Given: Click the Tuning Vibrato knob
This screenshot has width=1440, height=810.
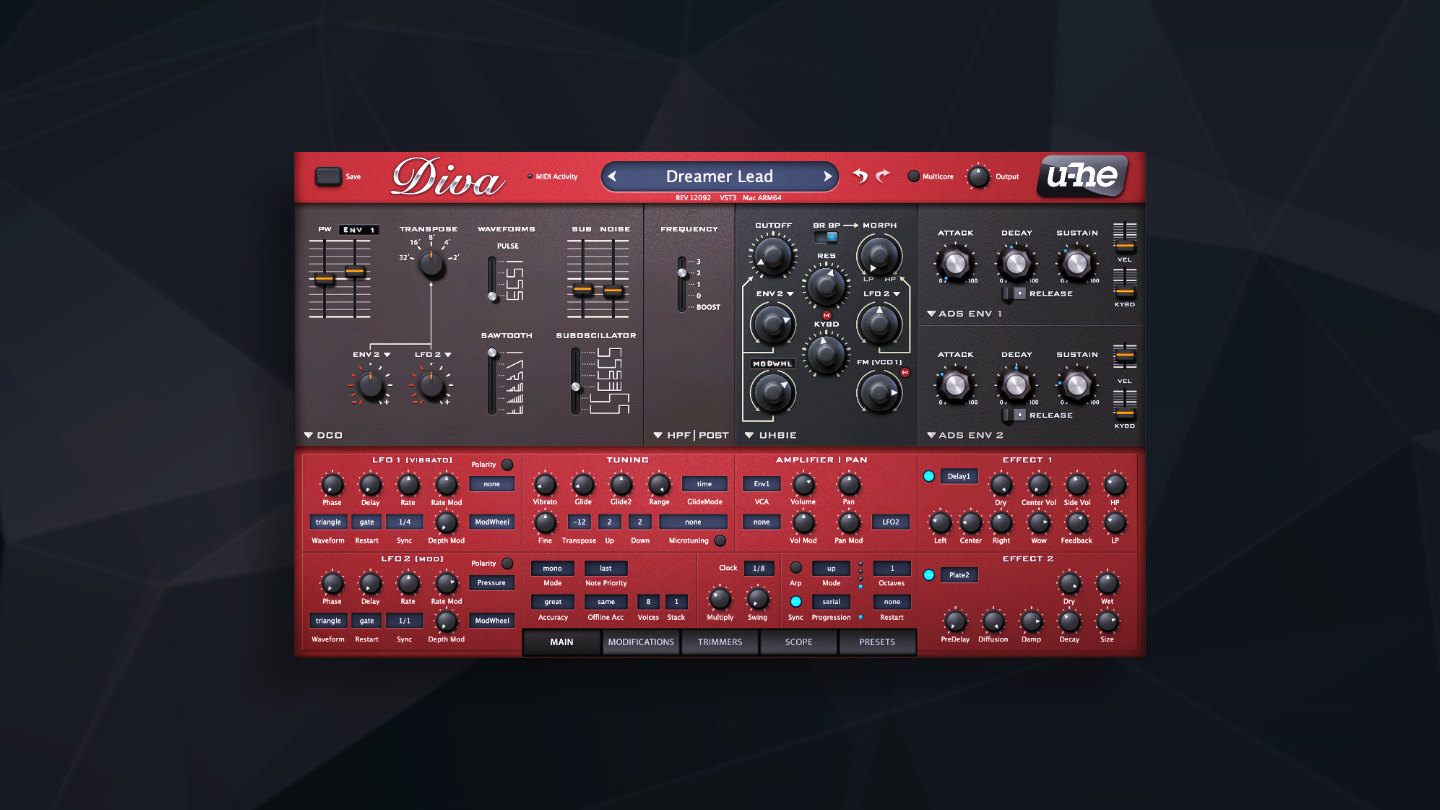Looking at the screenshot, I should coord(545,485).
